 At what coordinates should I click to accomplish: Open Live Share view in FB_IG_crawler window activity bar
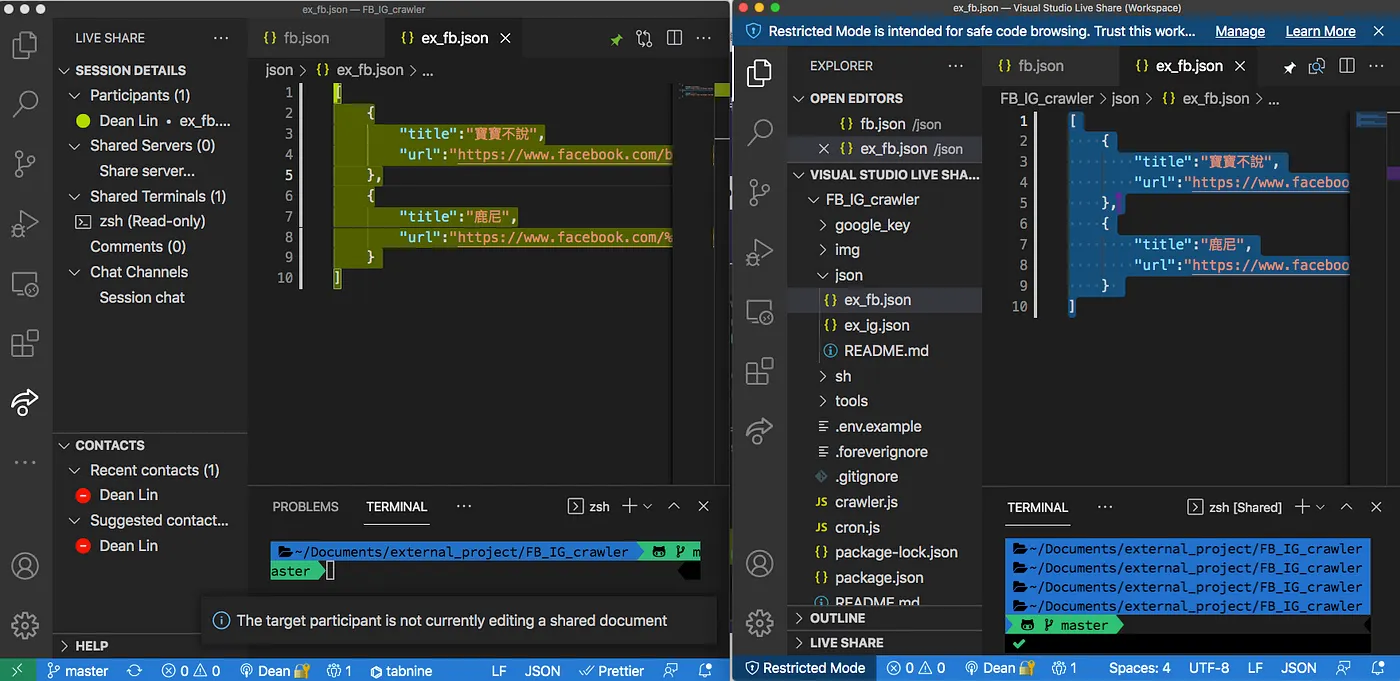[x=25, y=402]
